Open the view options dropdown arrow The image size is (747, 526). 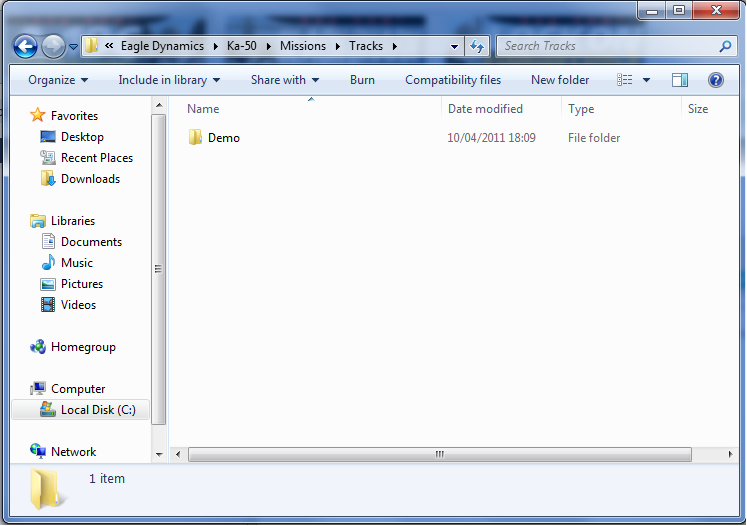646,80
